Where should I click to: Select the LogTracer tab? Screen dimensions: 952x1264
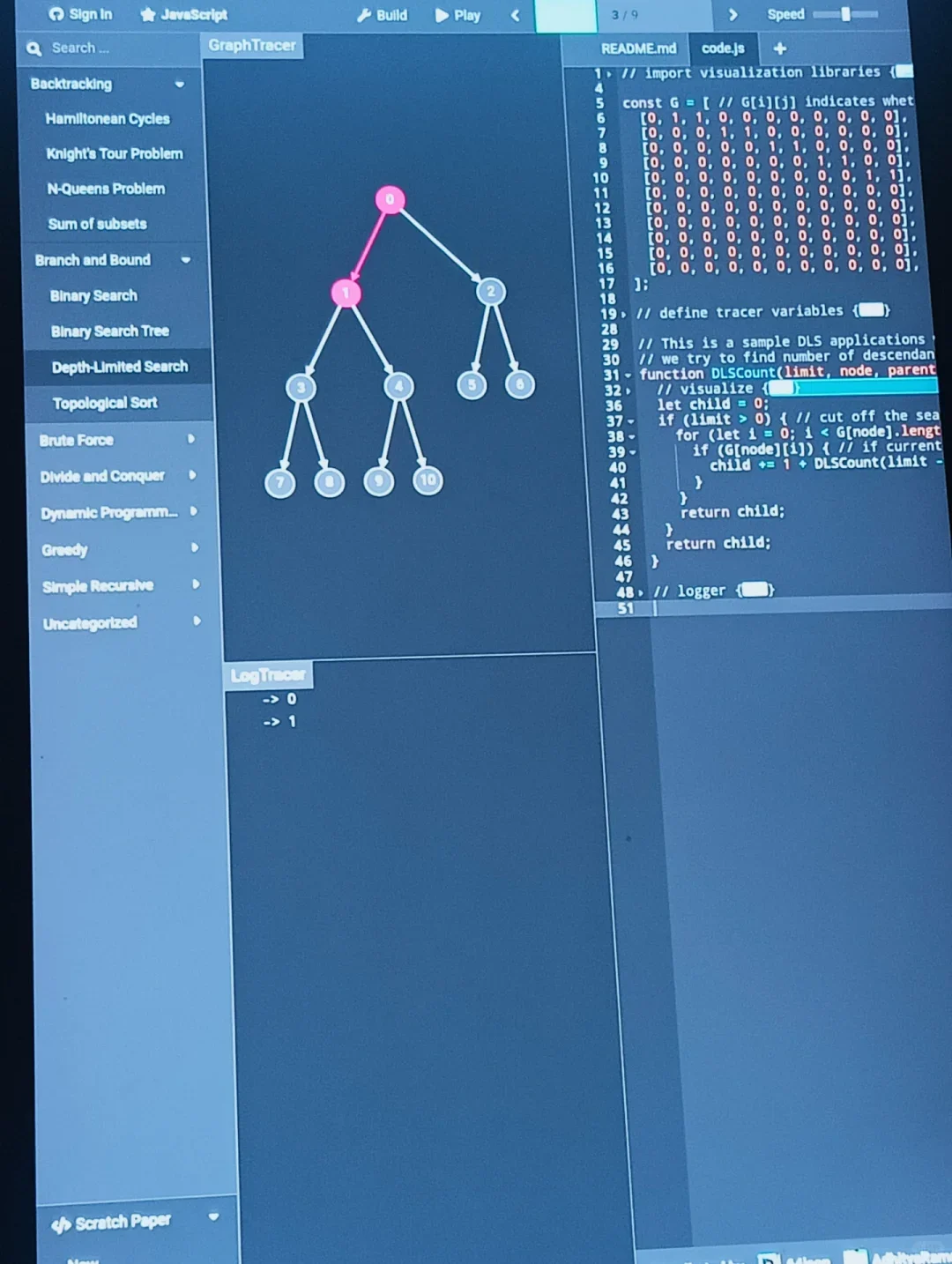point(268,675)
